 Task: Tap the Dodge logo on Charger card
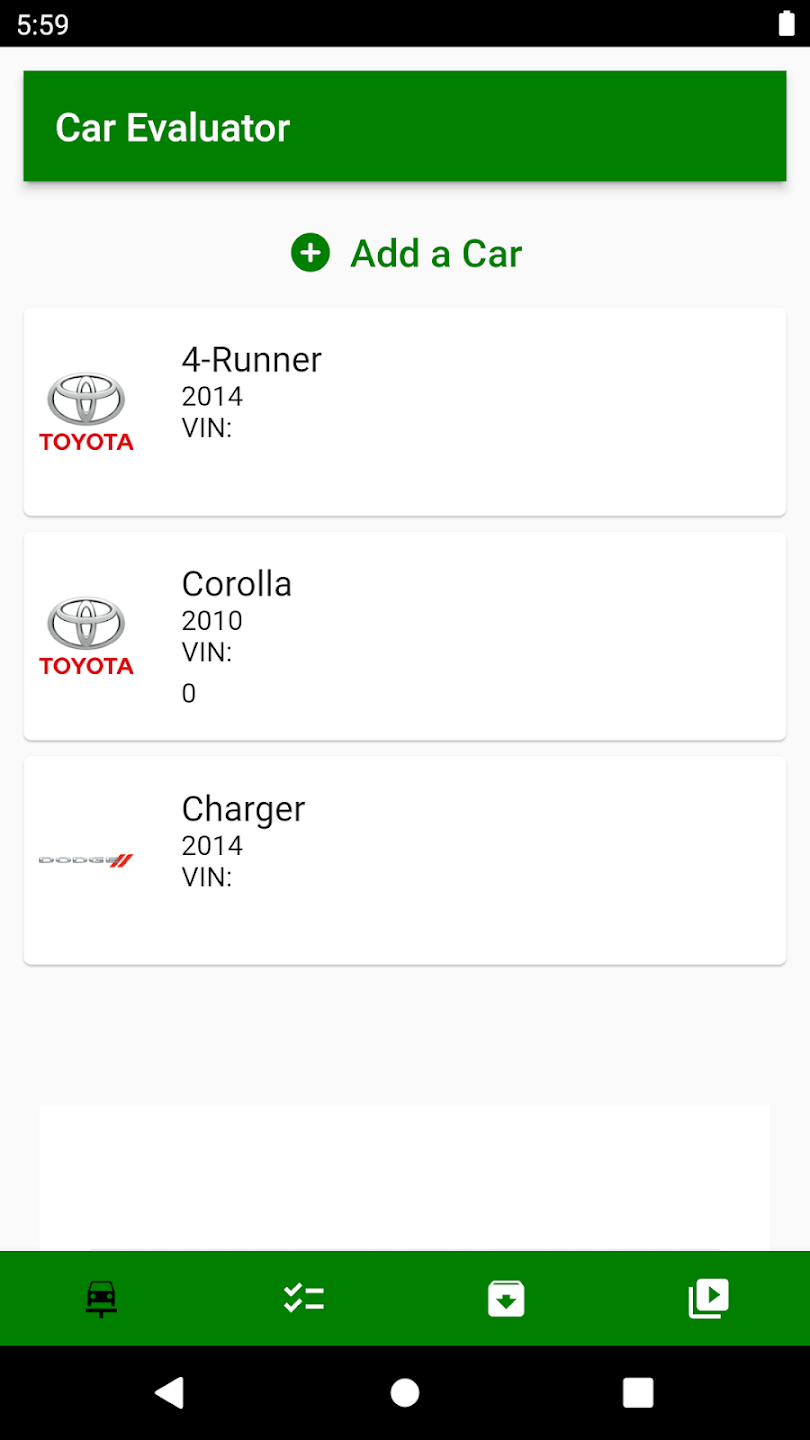point(86,860)
